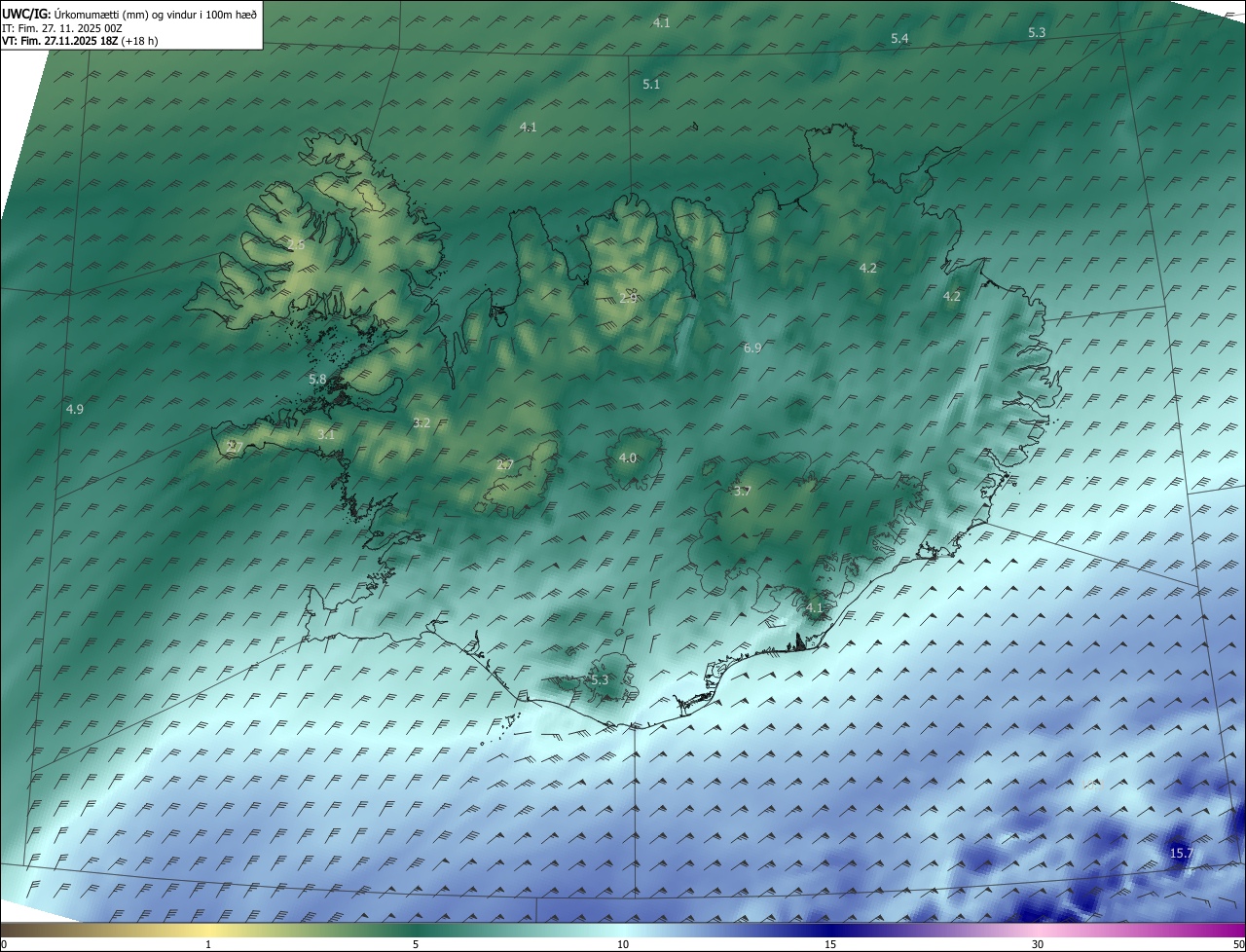
Task: Click the colour scale tick label 1
Action: [209, 944]
